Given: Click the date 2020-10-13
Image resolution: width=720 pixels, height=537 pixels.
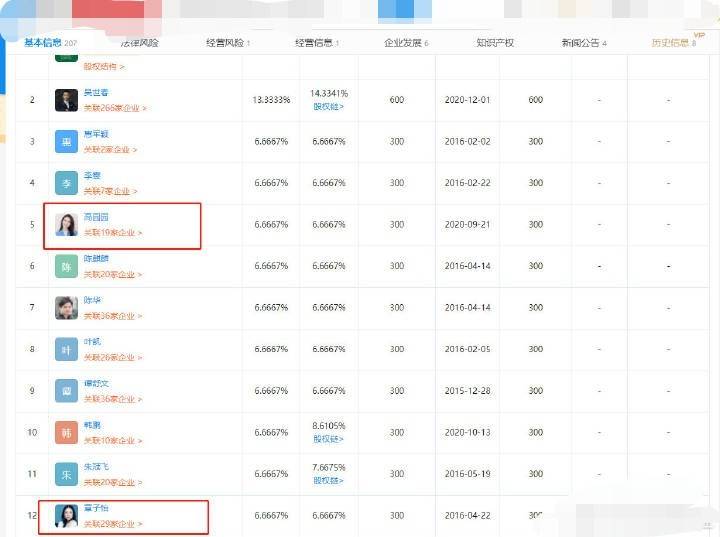Looking at the screenshot, I should [x=467, y=432].
